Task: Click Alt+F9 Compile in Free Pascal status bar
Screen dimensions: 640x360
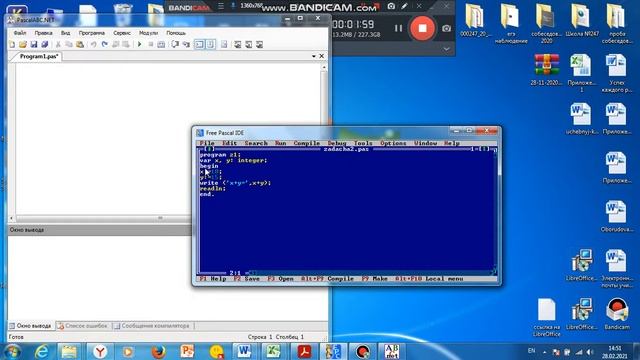Action: coord(327,279)
